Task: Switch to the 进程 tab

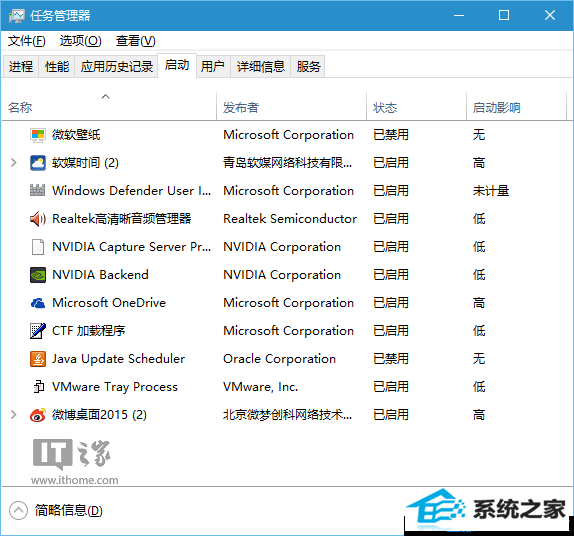Action: (21, 67)
